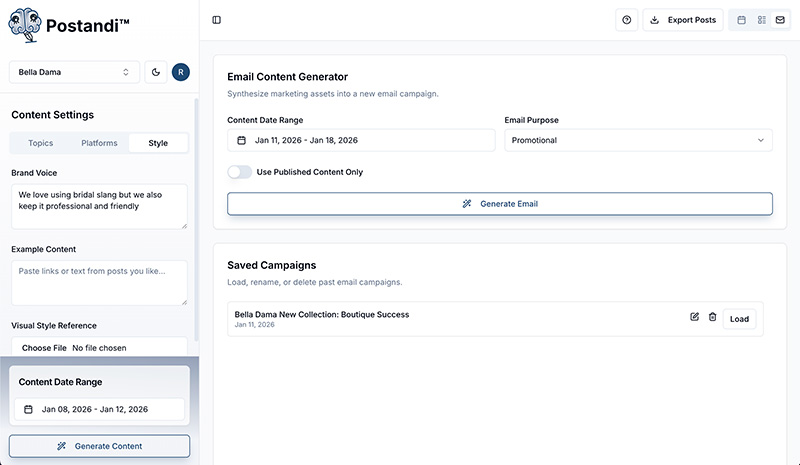
Task: Click the Export Posts button
Action: [x=683, y=20]
